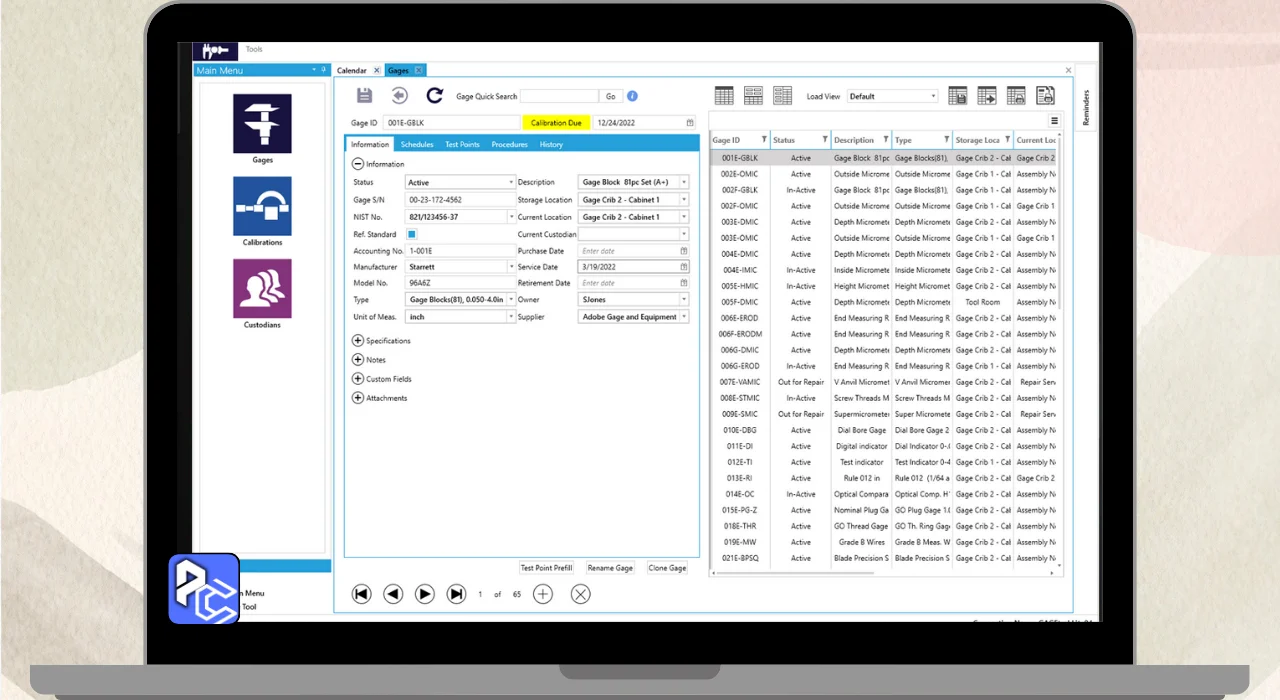Click the Calibration Due yellow label
The width and height of the screenshot is (1280, 700).
coord(556,123)
